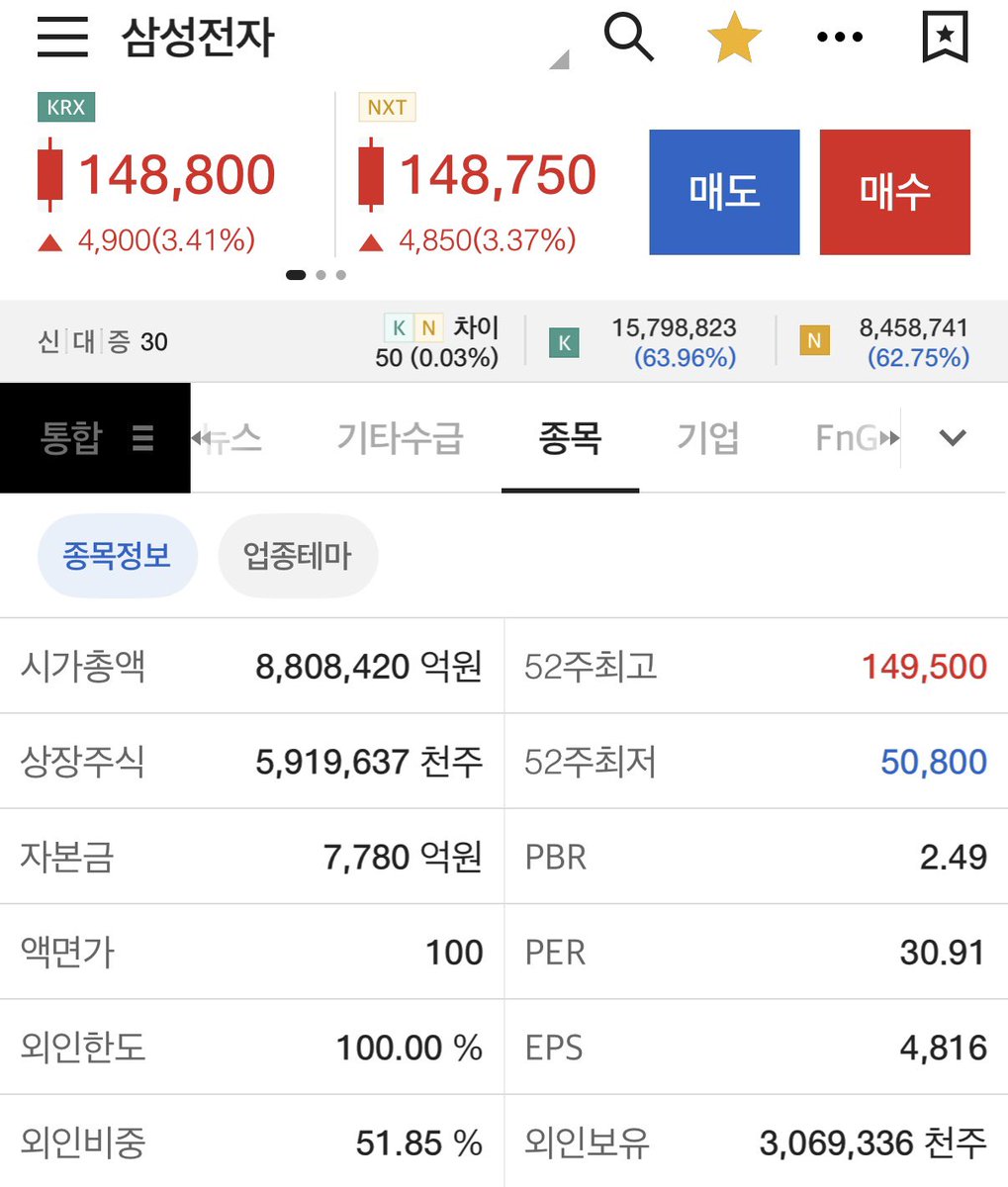The width and height of the screenshot is (1008, 1187).
Task: Select the NXT market badge
Action: pos(386,107)
